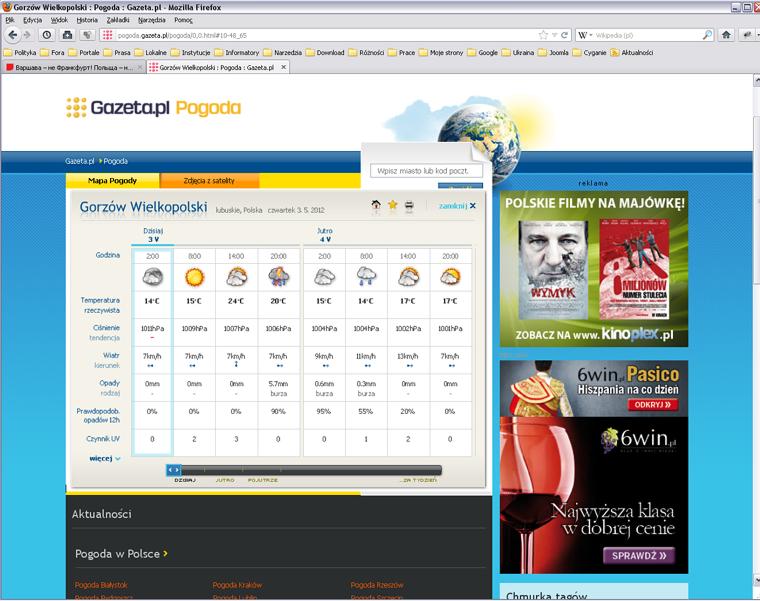760x601 pixels.
Task: Open the Edycja menu
Action: pos(32,20)
